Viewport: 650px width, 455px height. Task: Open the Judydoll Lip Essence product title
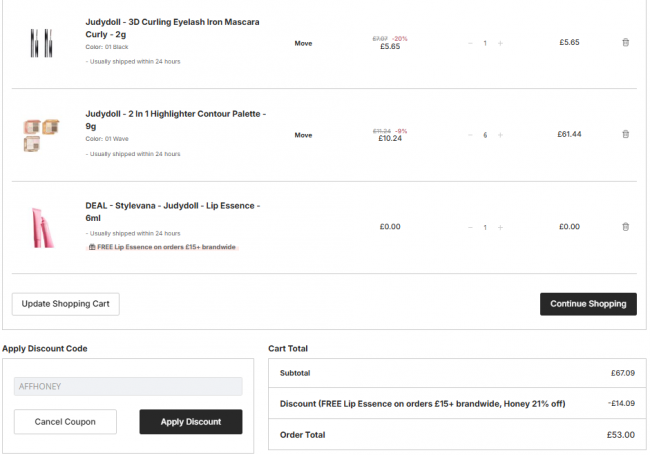pyautogui.click(x=172, y=211)
